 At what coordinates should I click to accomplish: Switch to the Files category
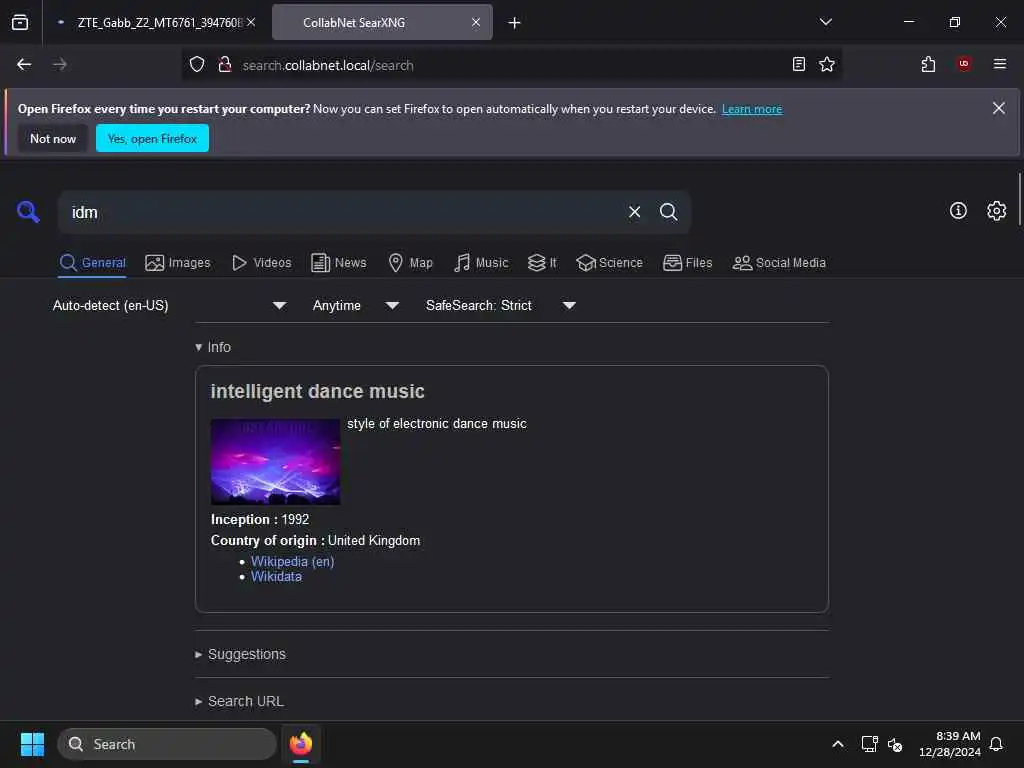[x=688, y=263]
